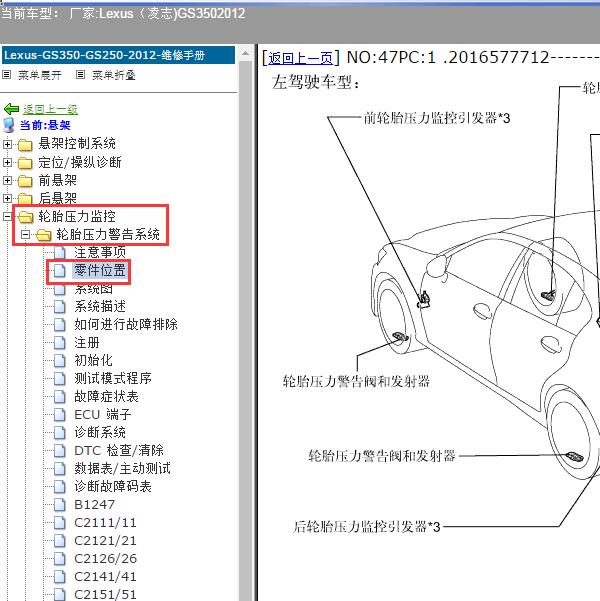Click the tree panel vertical scrollbar track
The image size is (600, 601).
click(246, 330)
